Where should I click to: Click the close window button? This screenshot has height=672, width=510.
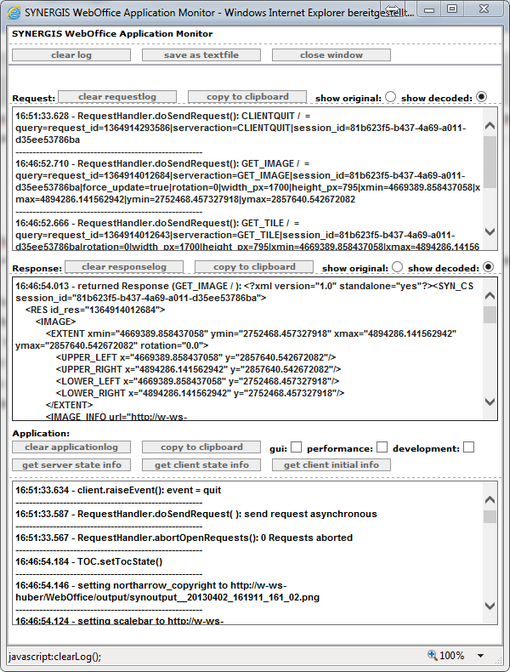tap(331, 55)
